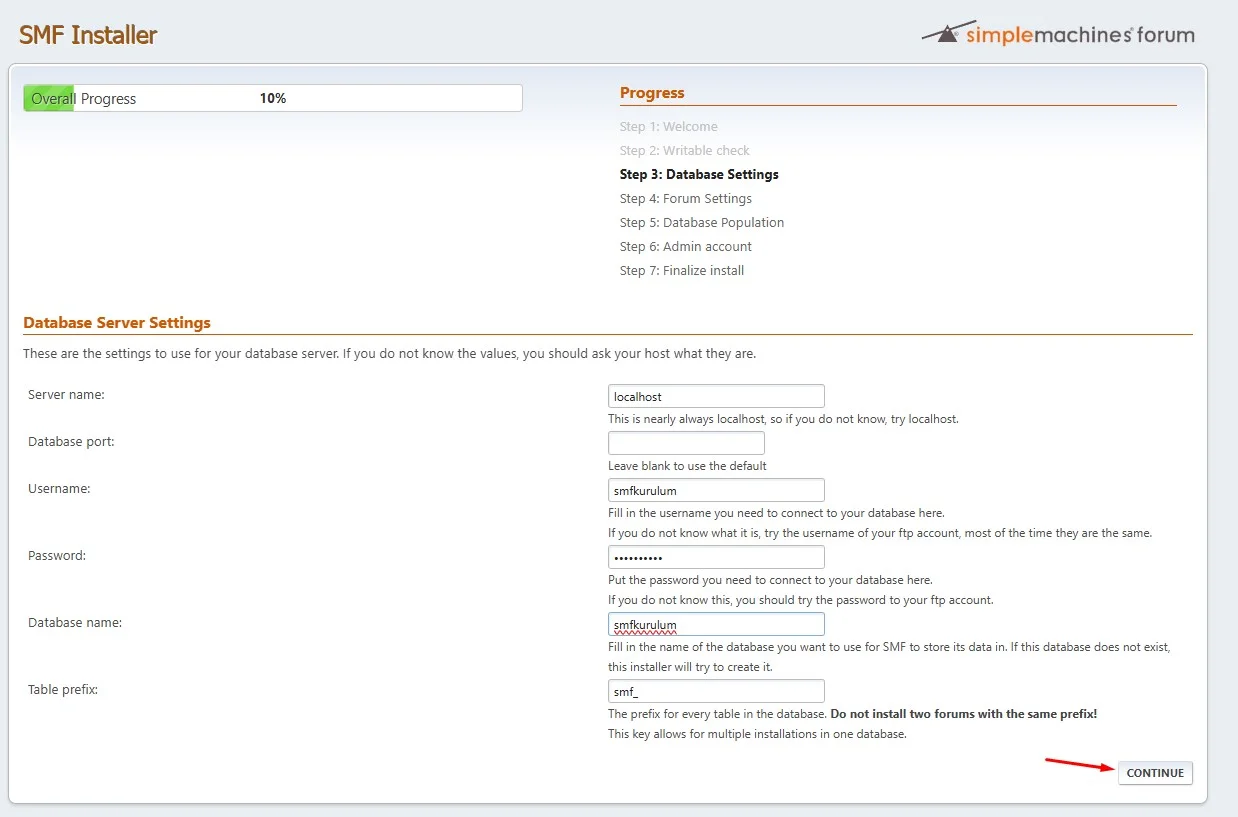Click Step 7: Finalize install text

682,271
